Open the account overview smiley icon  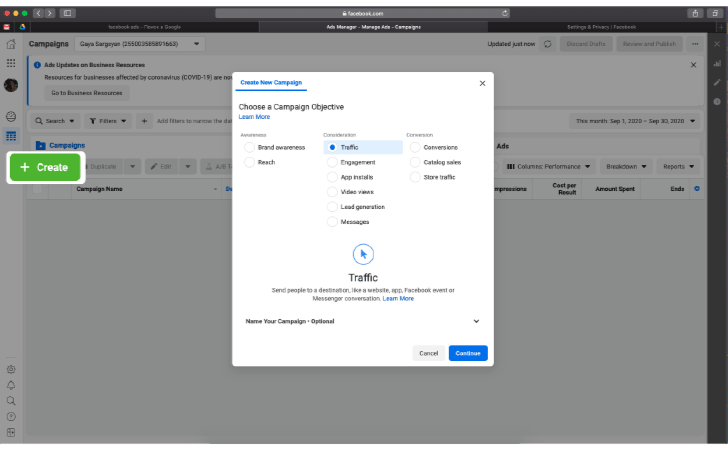11,117
